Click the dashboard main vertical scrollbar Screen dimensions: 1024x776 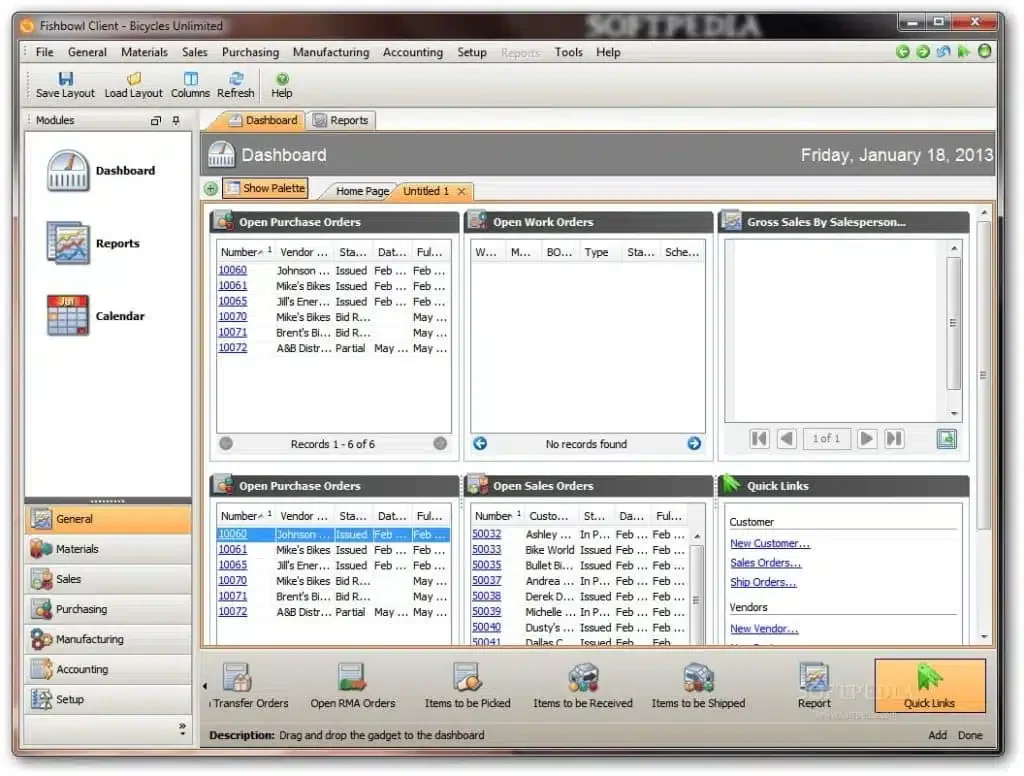coord(984,376)
